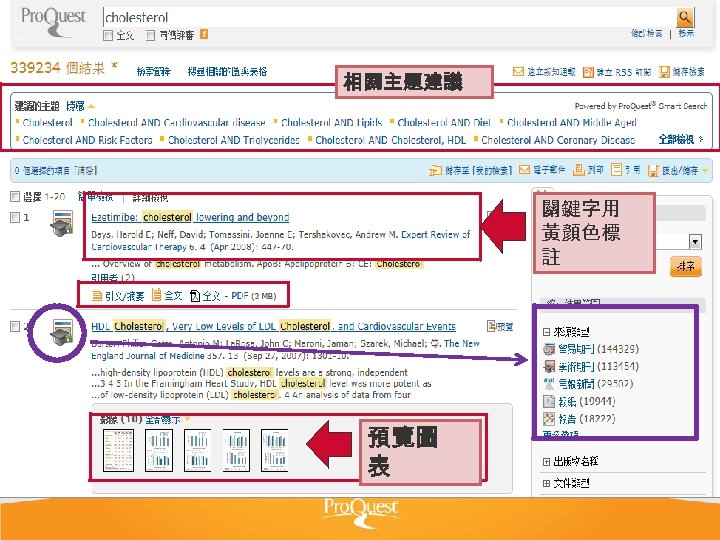This screenshot has height=540, width=720.
Task: Expand the 出版物名稱 publication title facet
Action: tap(546, 461)
